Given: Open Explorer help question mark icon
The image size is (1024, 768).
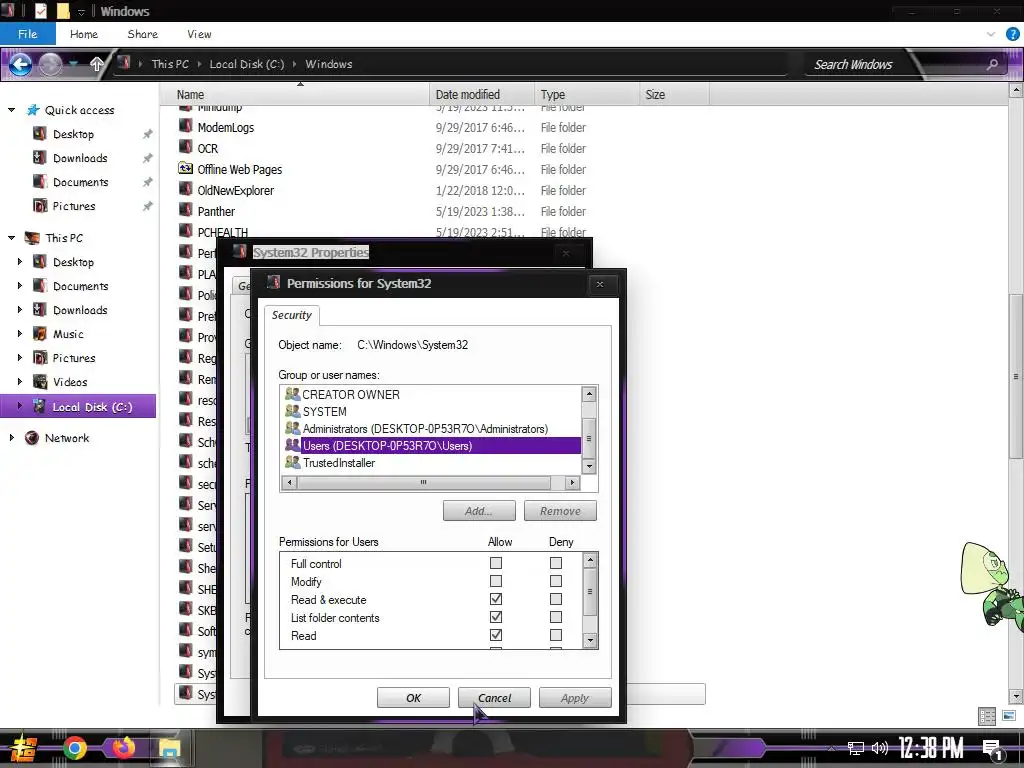Looking at the screenshot, I should (1012, 34).
